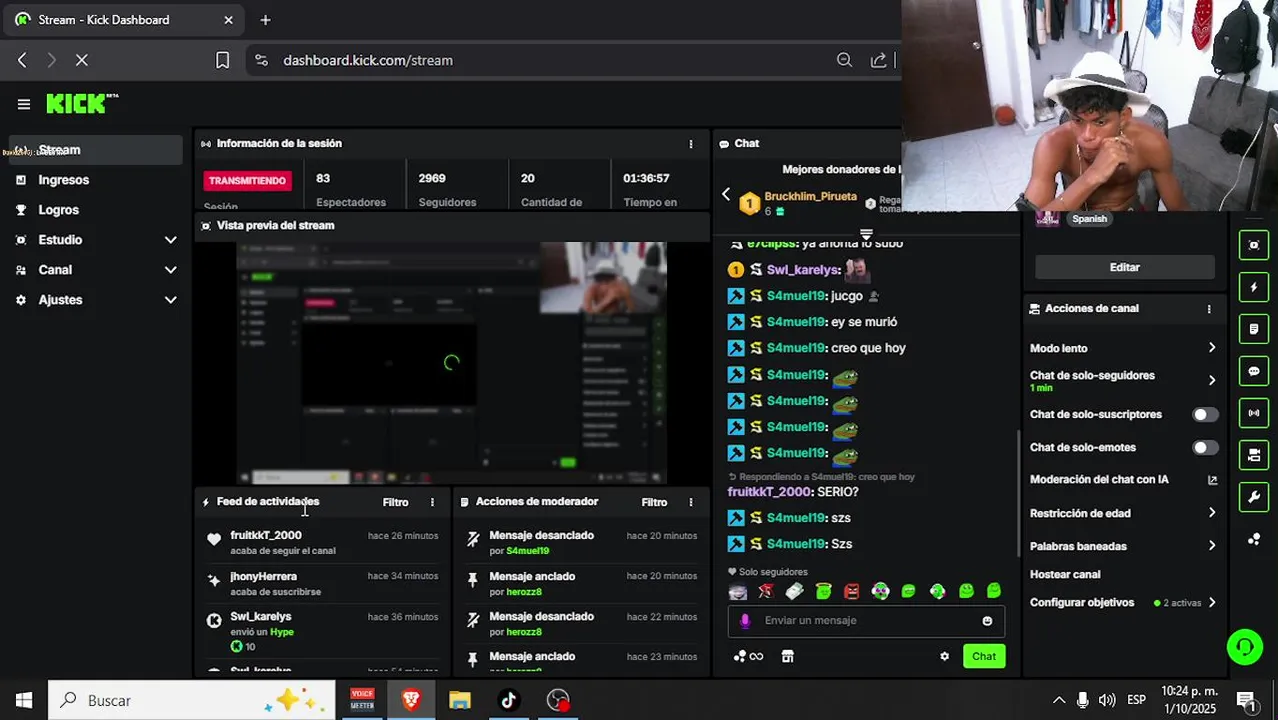Open the channel actions widget in right rail
This screenshot has width=1278, height=720.
point(1254,455)
